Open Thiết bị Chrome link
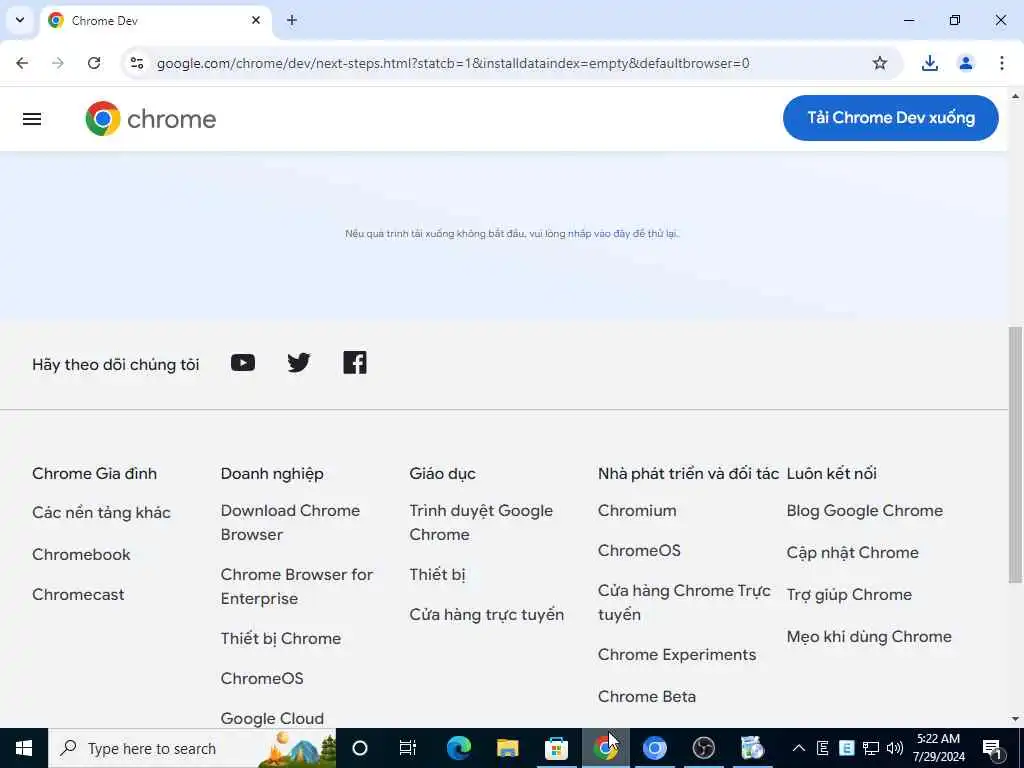Image resolution: width=1024 pixels, height=768 pixels. (x=281, y=639)
